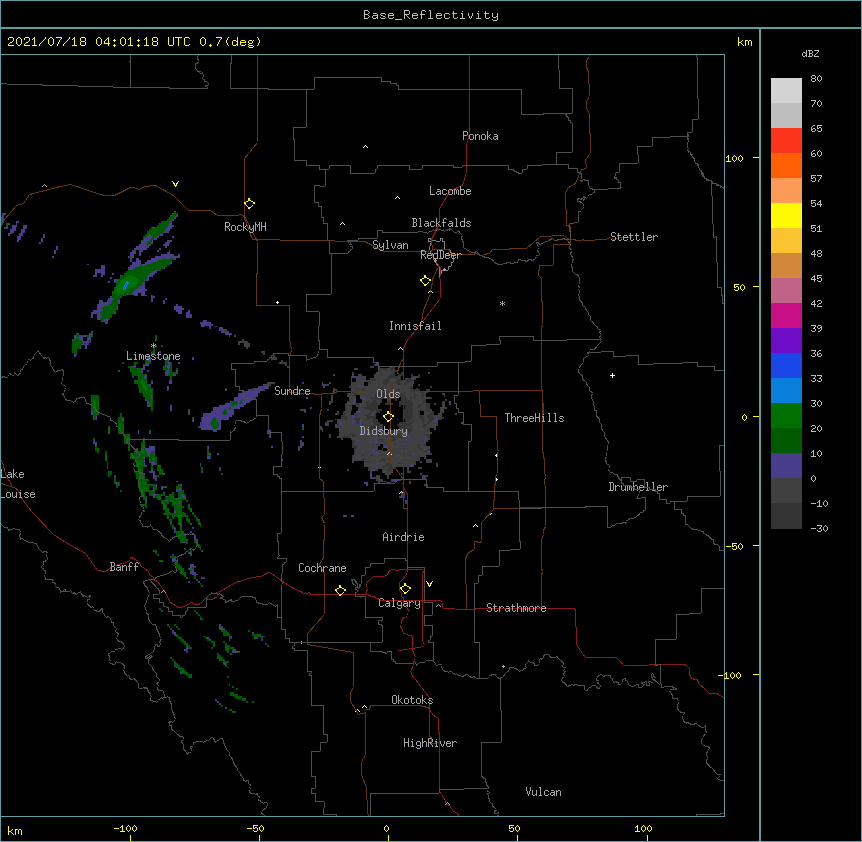The image size is (862, 842).
Task: Click the Base_Reflectivity title
Action: point(431,15)
